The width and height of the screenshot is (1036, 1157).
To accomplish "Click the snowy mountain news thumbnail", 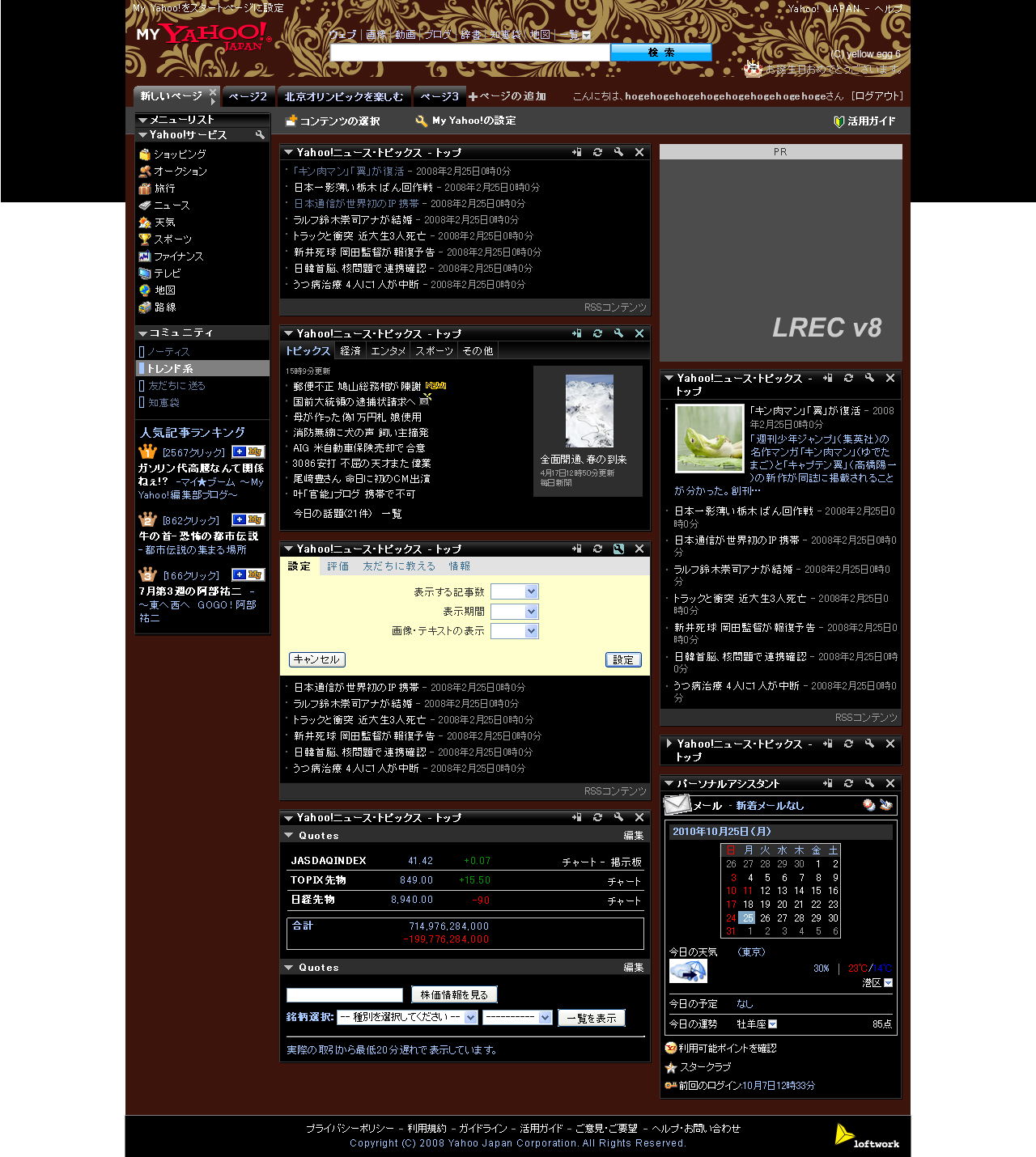I will (x=589, y=411).
